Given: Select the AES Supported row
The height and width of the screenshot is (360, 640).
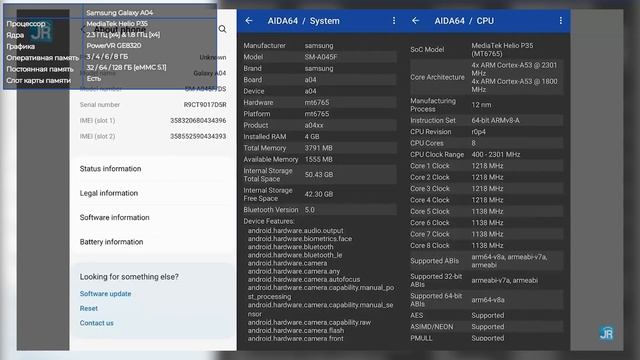Looking at the screenshot, I should [x=487, y=316].
